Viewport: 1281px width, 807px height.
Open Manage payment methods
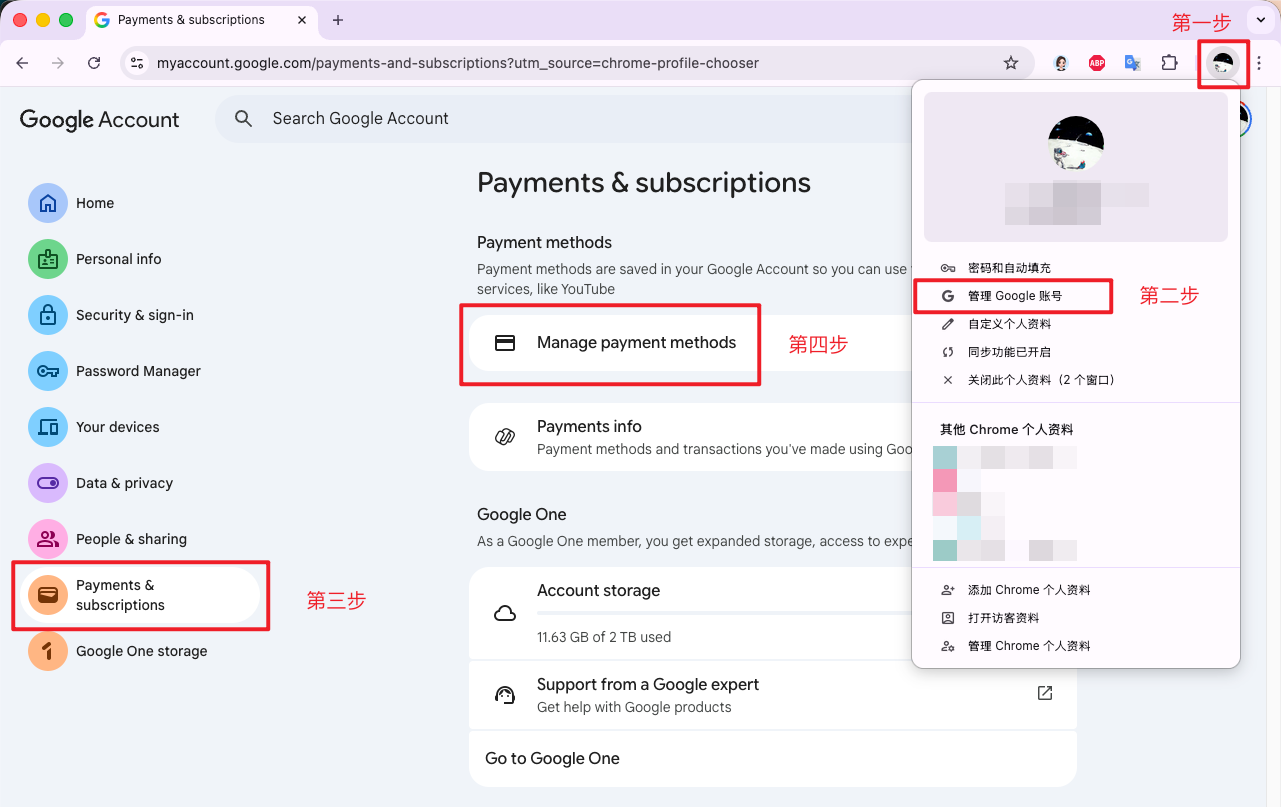[x=636, y=343]
